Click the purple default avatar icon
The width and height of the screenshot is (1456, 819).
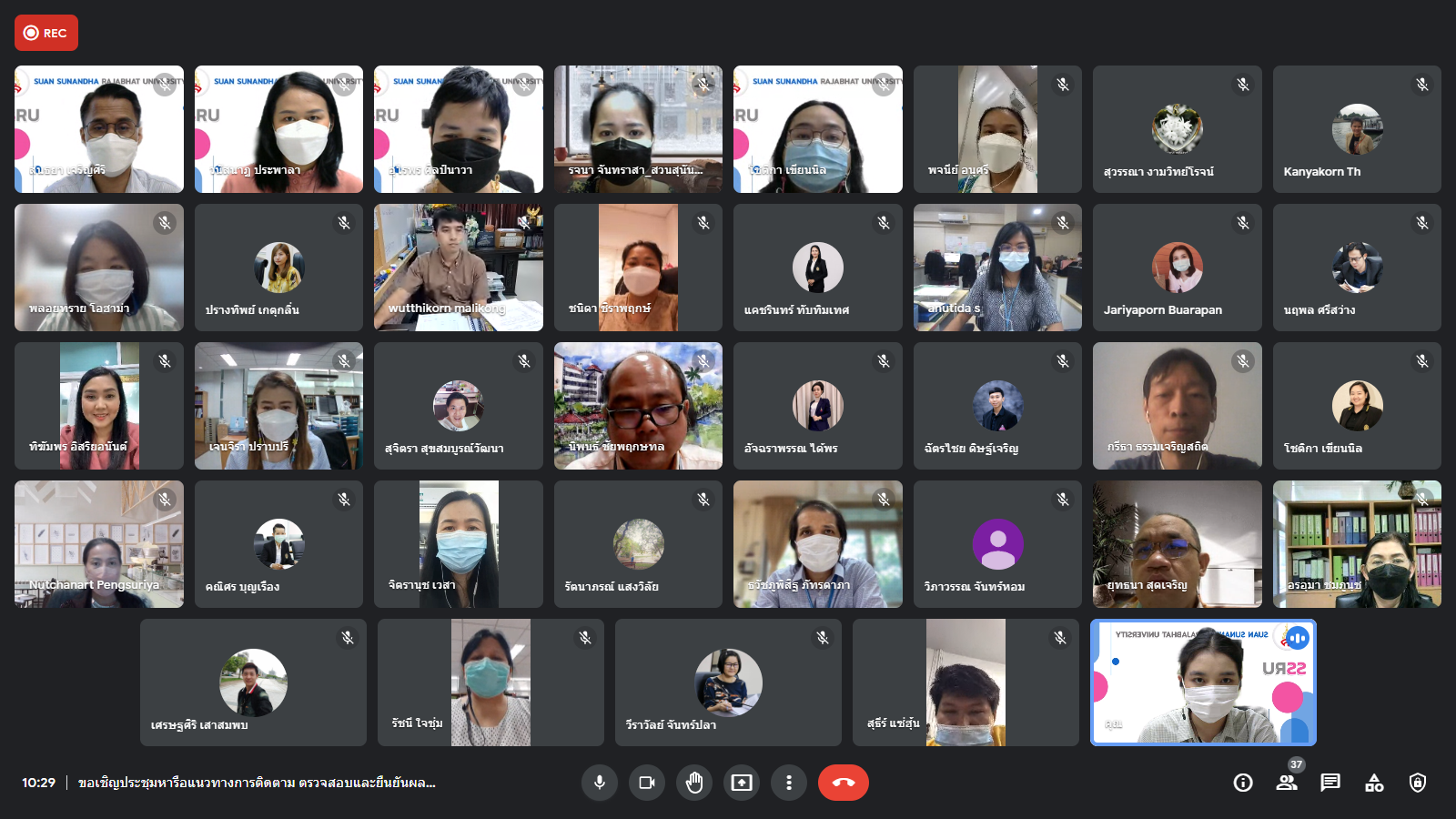click(x=997, y=543)
